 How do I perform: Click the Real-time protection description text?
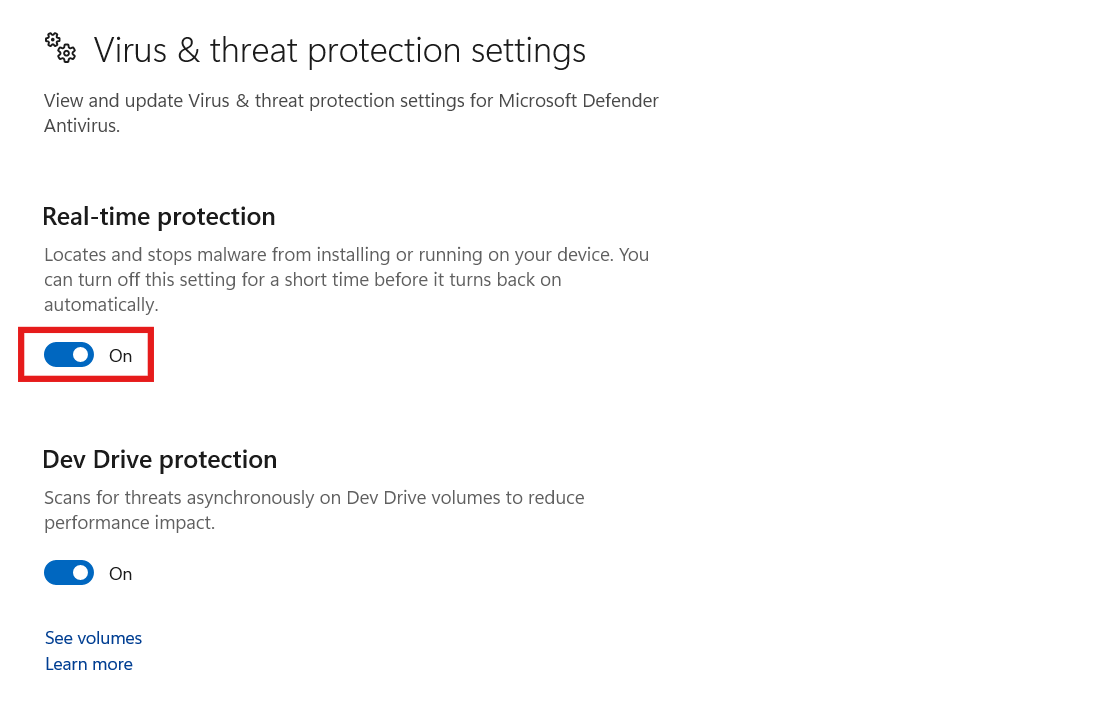point(346,279)
